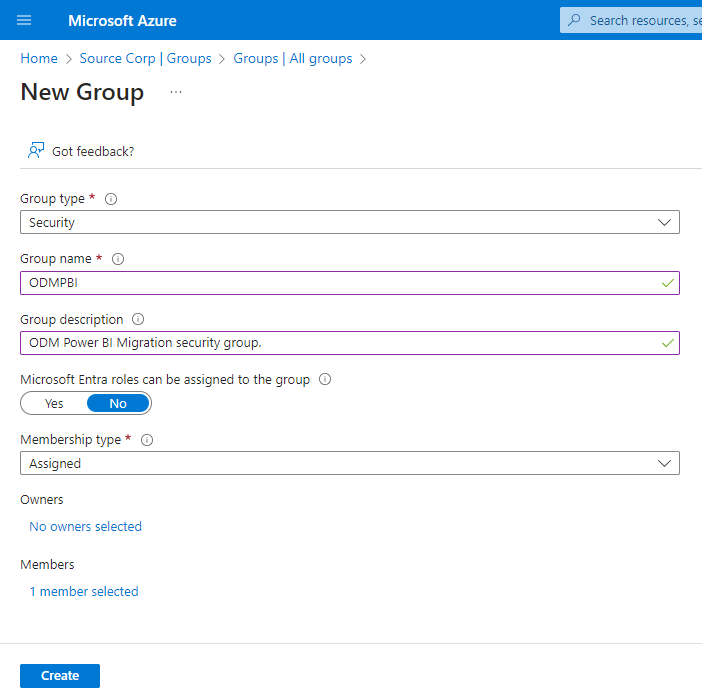Show info for Group name

click(118, 259)
